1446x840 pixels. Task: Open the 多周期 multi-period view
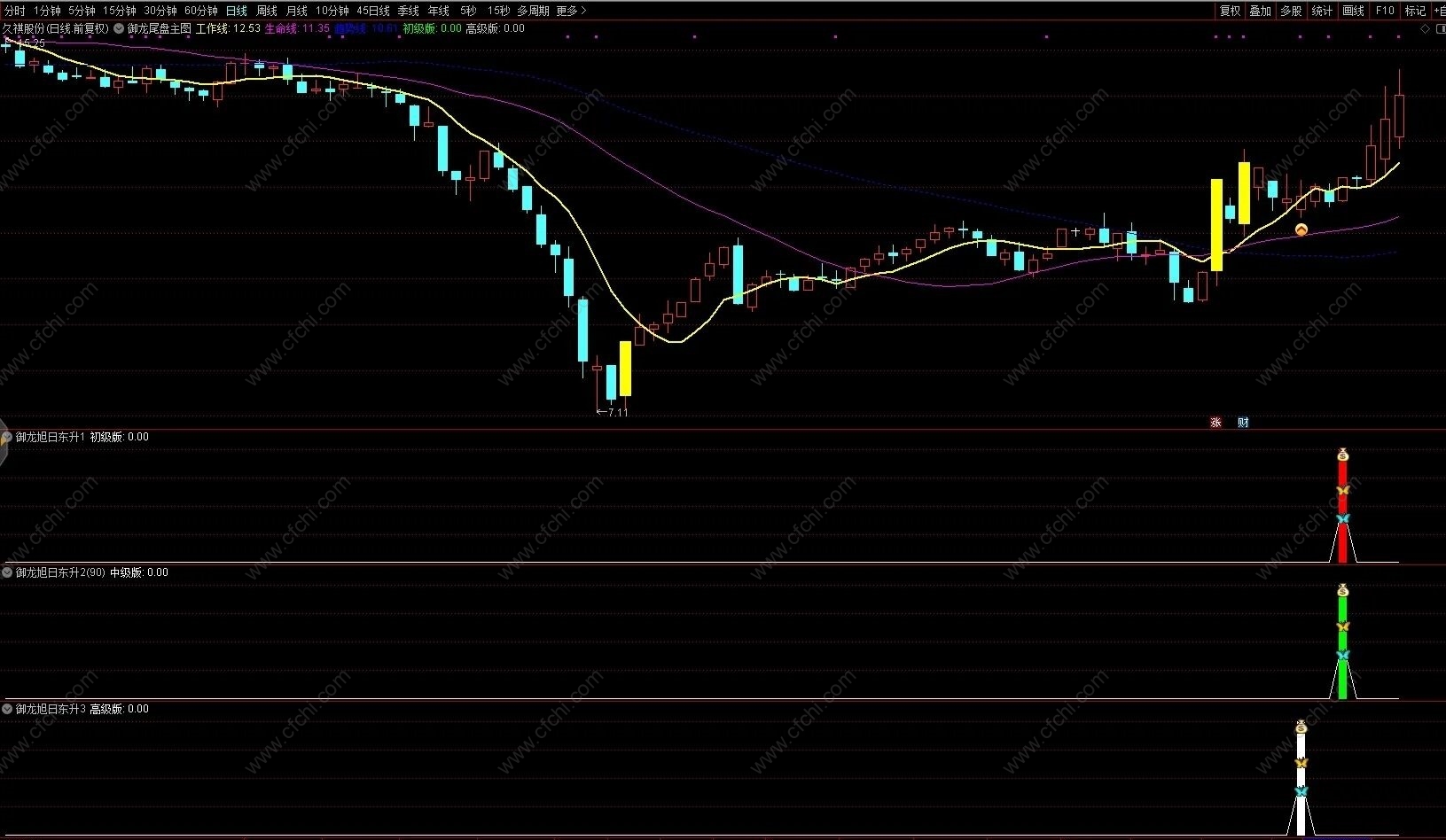[x=533, y=11]
